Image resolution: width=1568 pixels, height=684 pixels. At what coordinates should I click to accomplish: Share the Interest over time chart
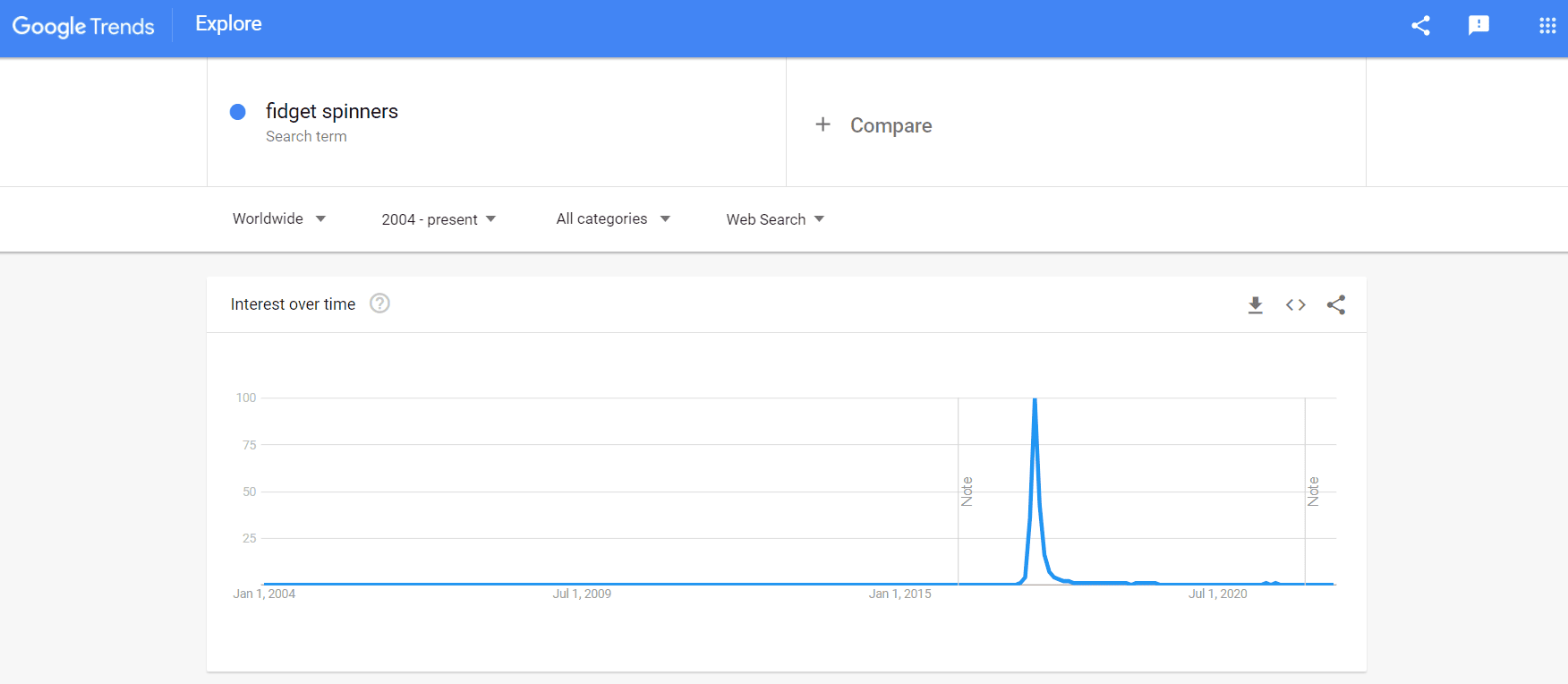pos(1336,305)
